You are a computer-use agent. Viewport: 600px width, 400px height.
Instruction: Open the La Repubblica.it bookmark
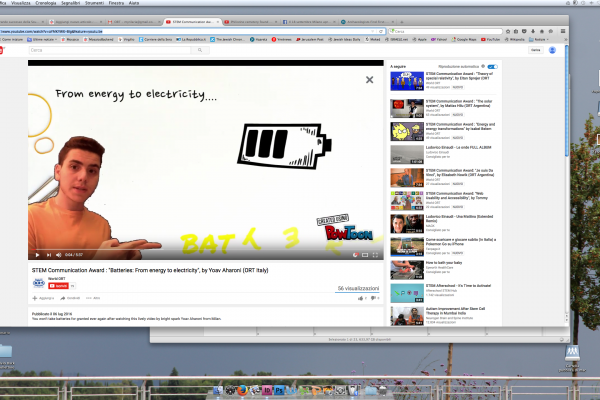[x=191, y=39]
